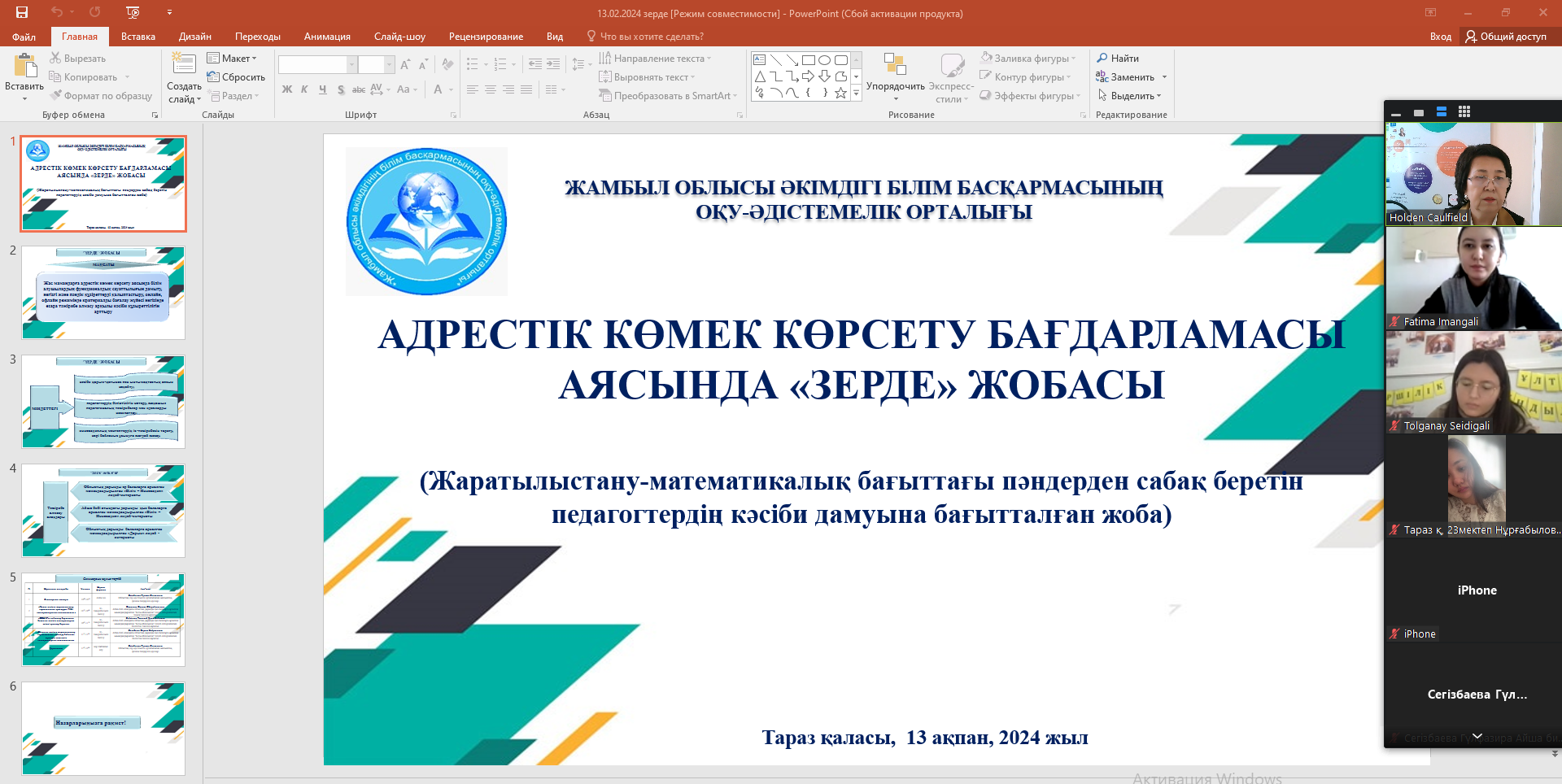Toggle bold (Ж) formatting
This screenshot has width=1562, height=784.
[x=287, y=89]
